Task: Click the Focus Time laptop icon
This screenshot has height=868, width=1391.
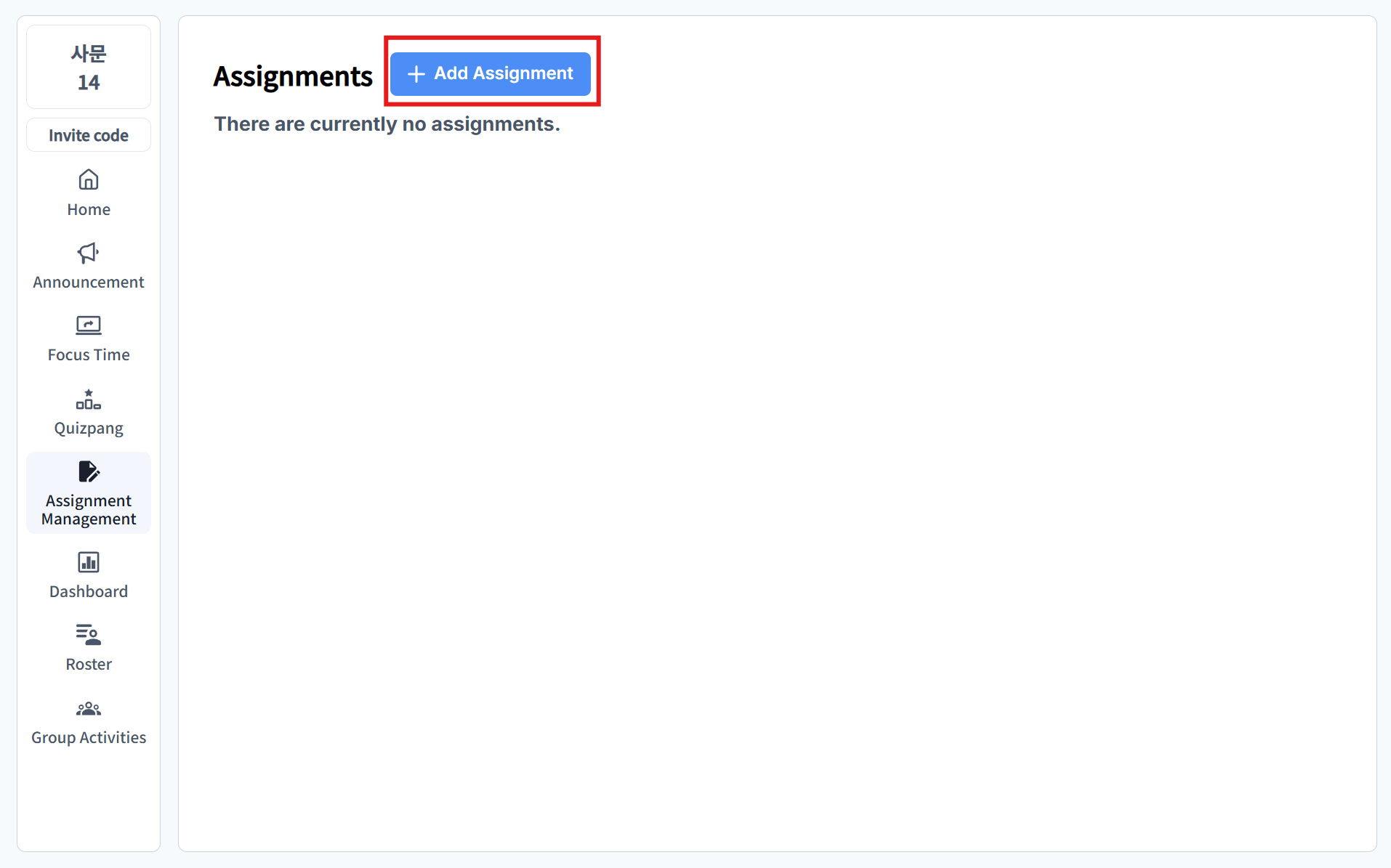Action: pos(89,325)
